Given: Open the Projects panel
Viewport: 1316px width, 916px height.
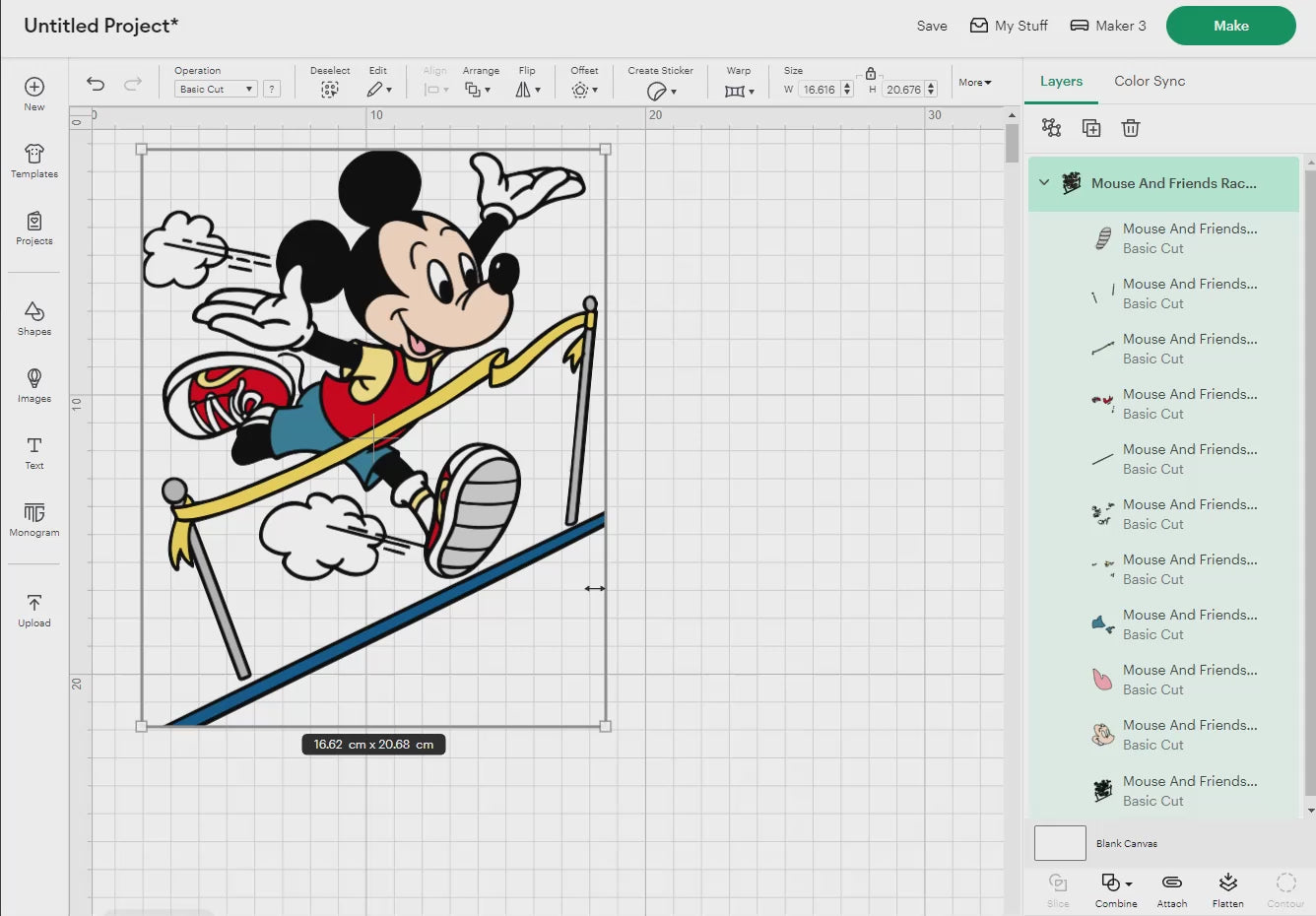Looking at the screenshot, I should point(34,228).
